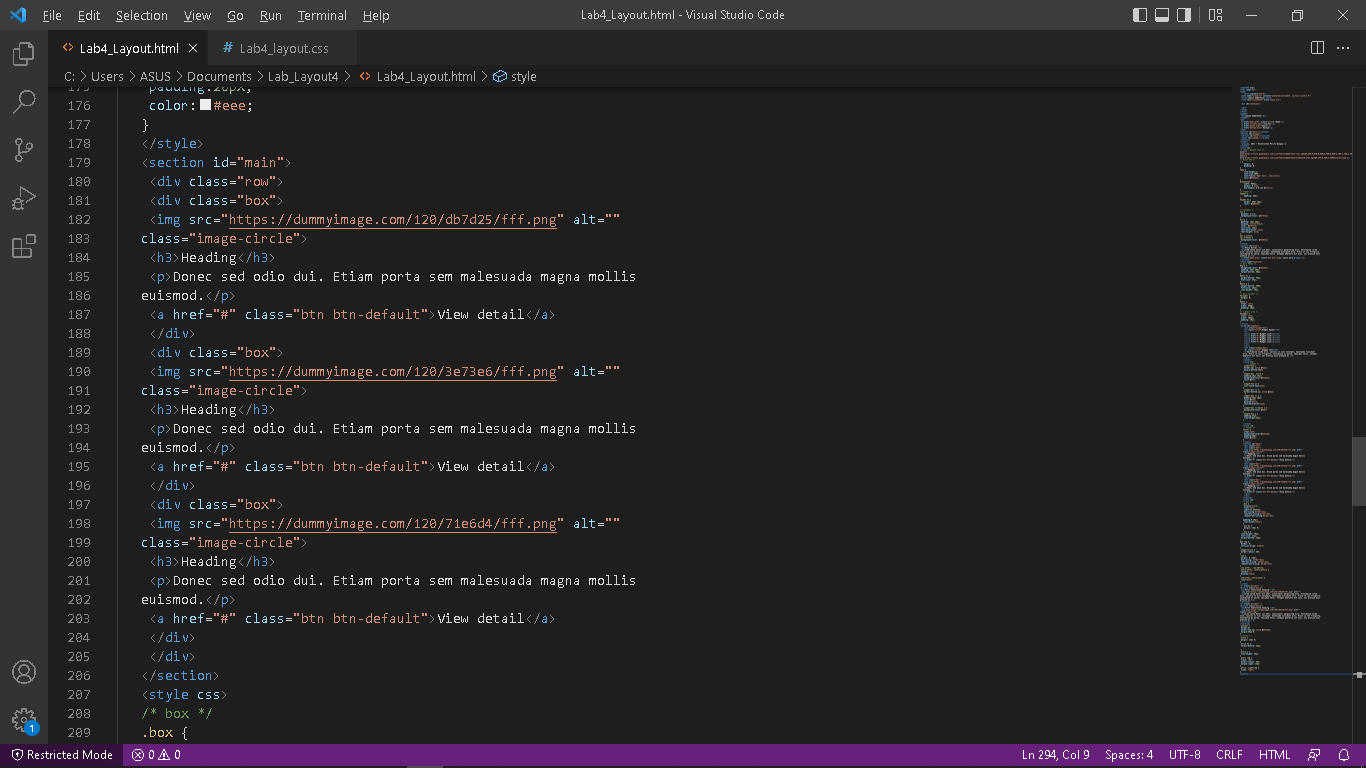The image size is (1366, 768).
Task: Open the CRLF line-ending selector
Action: tap(1229, 755)
